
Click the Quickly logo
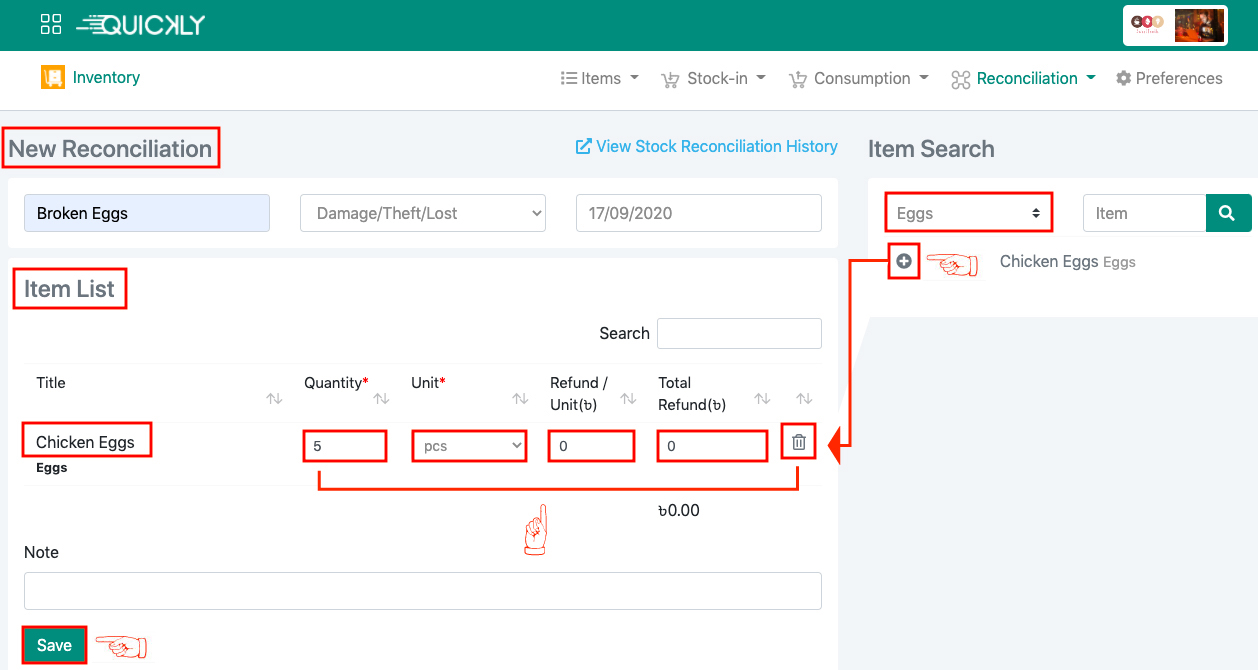[x=141, y=25]
